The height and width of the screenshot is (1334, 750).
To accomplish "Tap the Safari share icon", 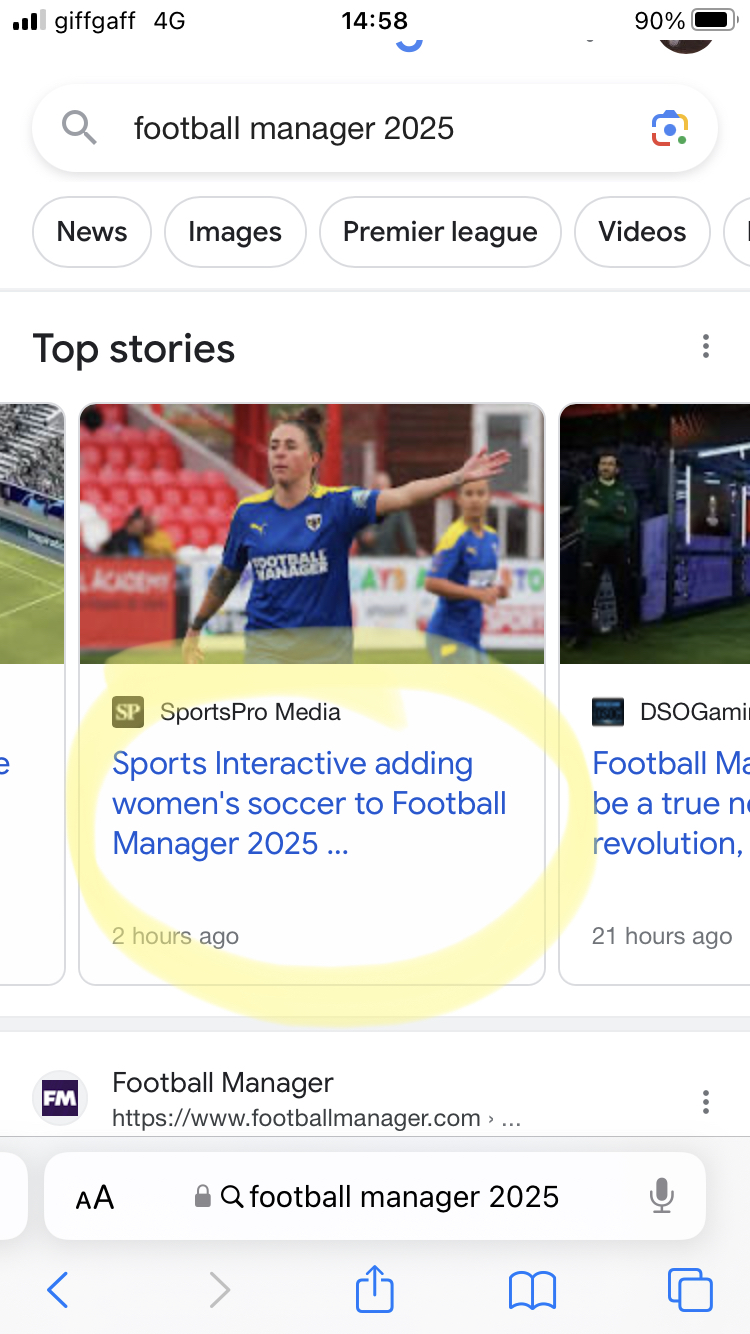I will (x=375, y=1290).
